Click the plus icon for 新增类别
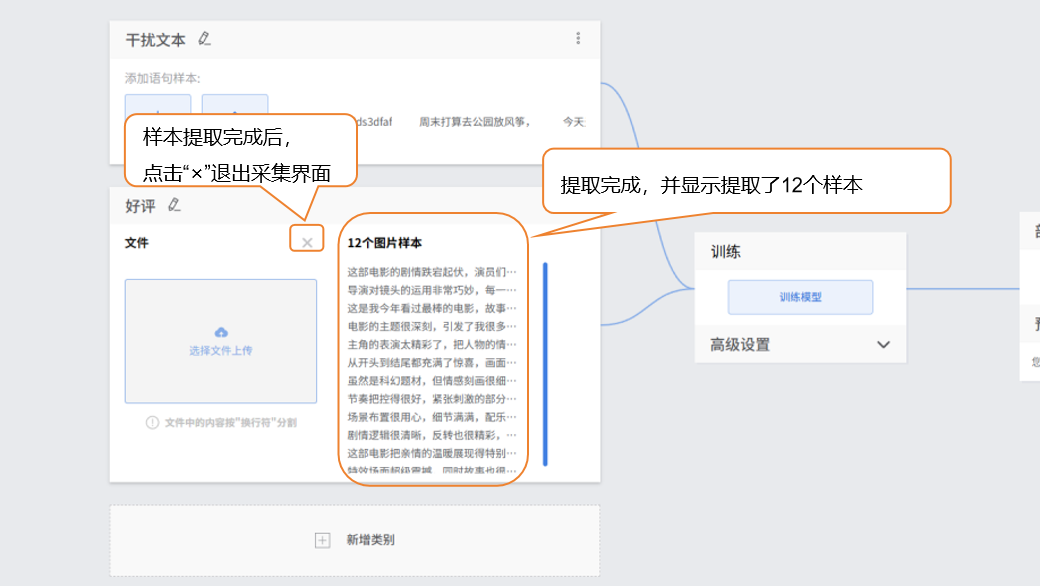 pos(322,540)
